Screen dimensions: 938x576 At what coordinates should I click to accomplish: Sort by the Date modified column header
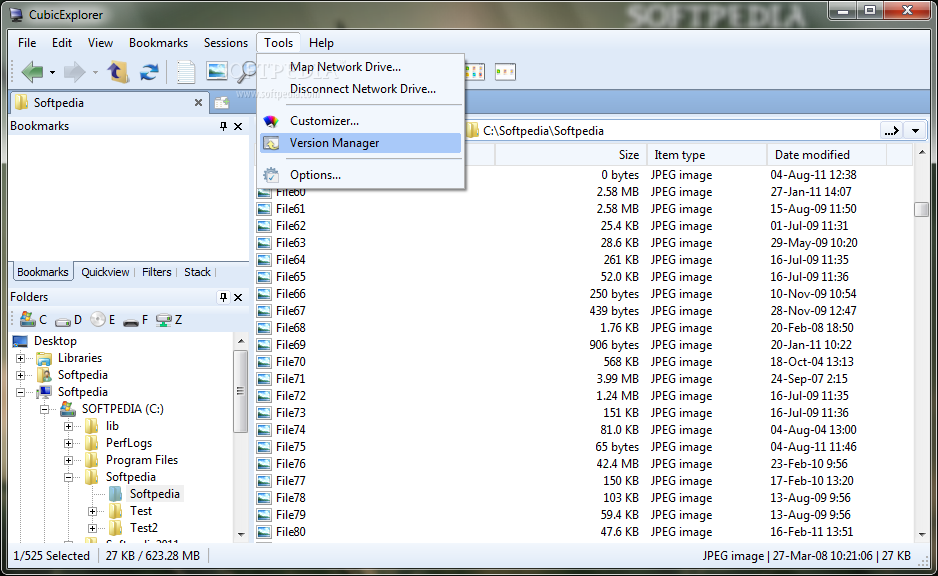coord(827,155)
